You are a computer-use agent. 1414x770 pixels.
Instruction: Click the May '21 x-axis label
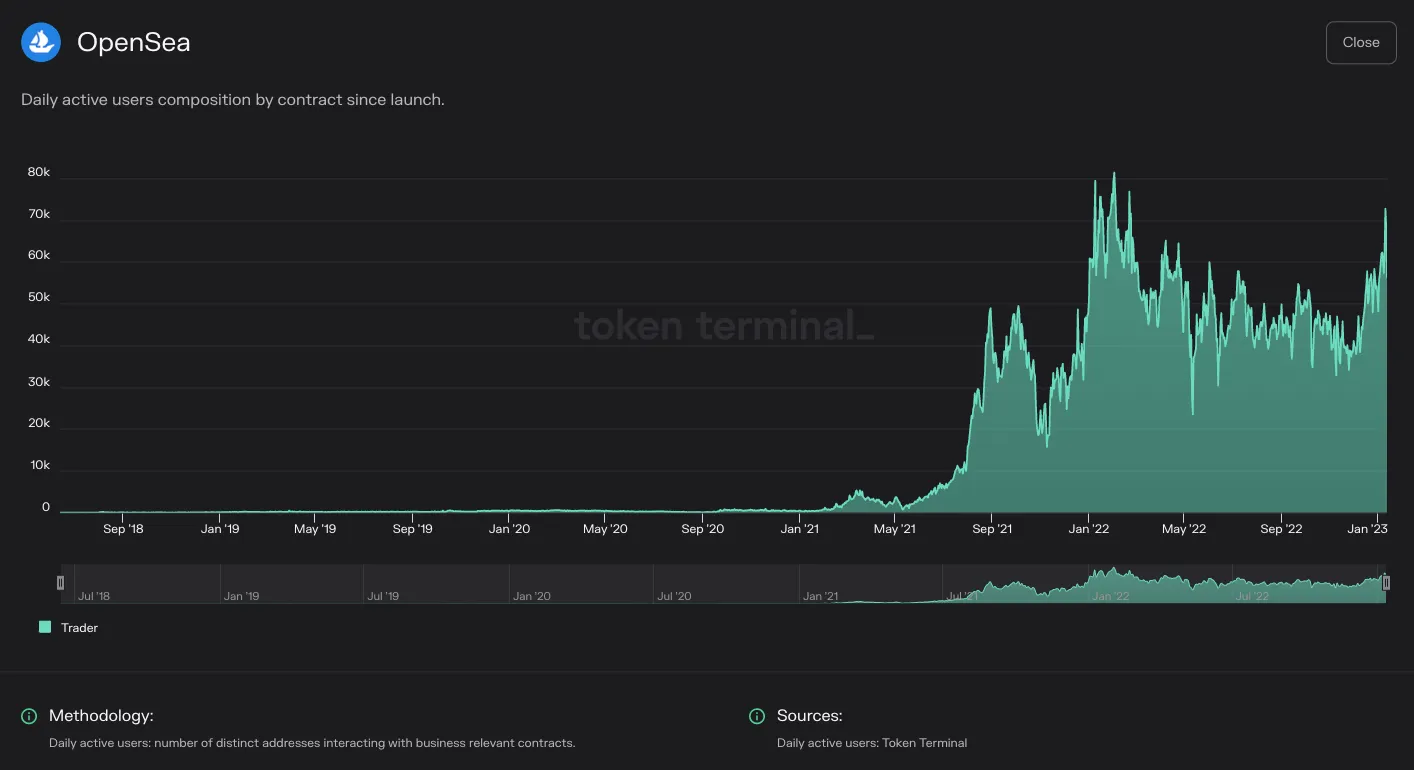(894, 529)
